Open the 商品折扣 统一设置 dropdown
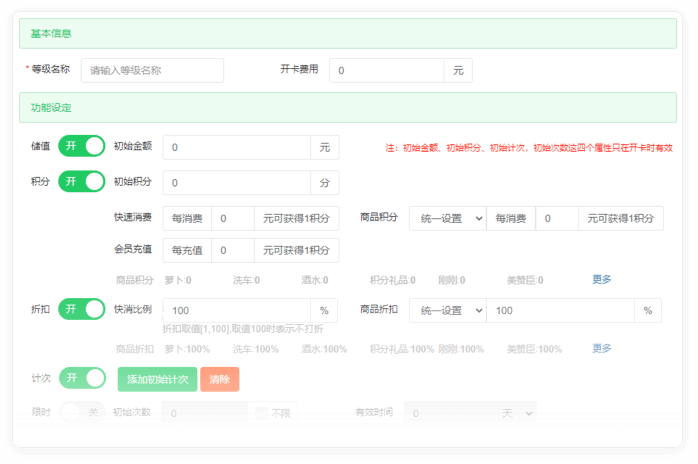 [x=448, y=310]
